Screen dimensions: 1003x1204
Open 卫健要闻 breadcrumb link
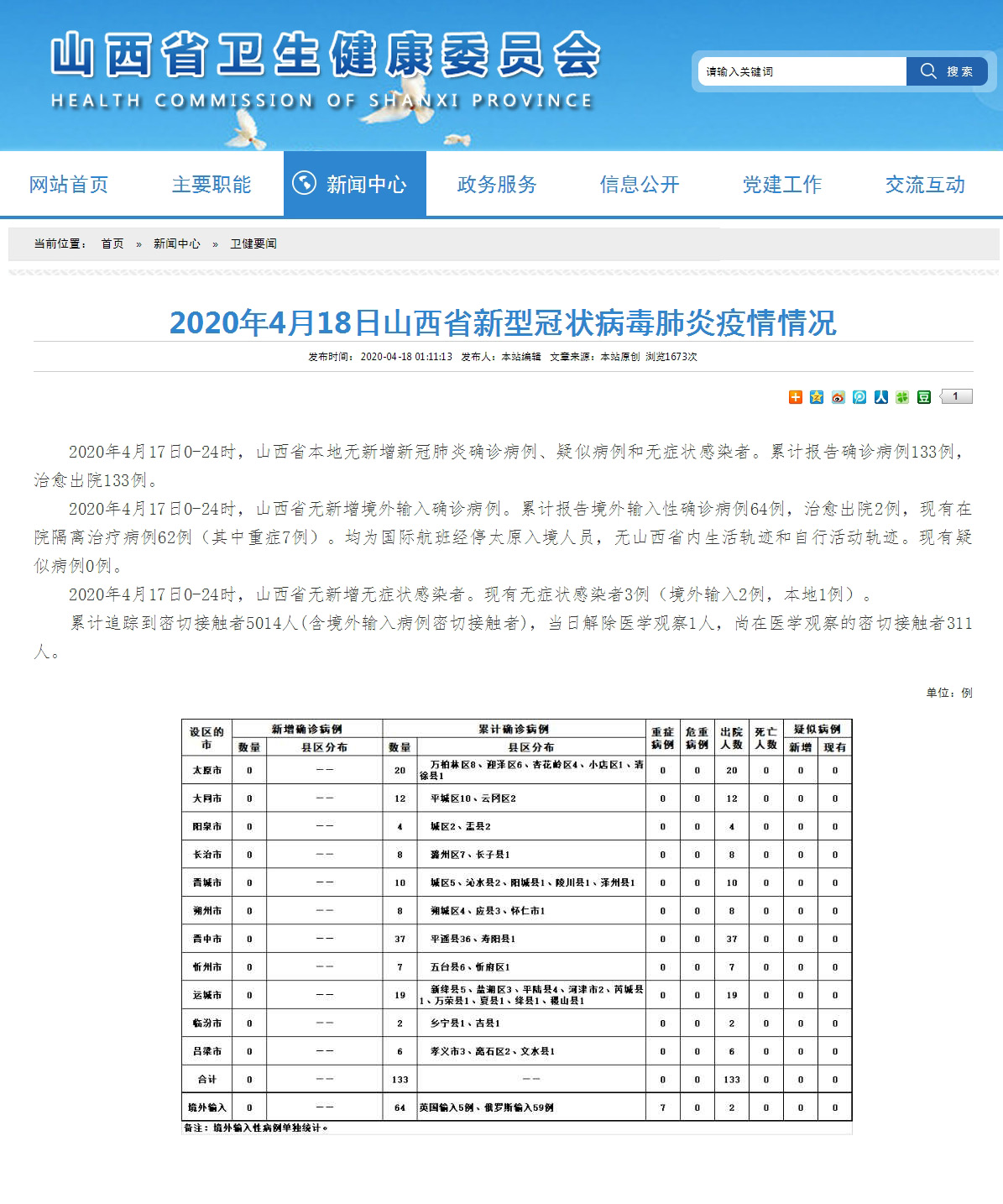(x=253, y=243)
